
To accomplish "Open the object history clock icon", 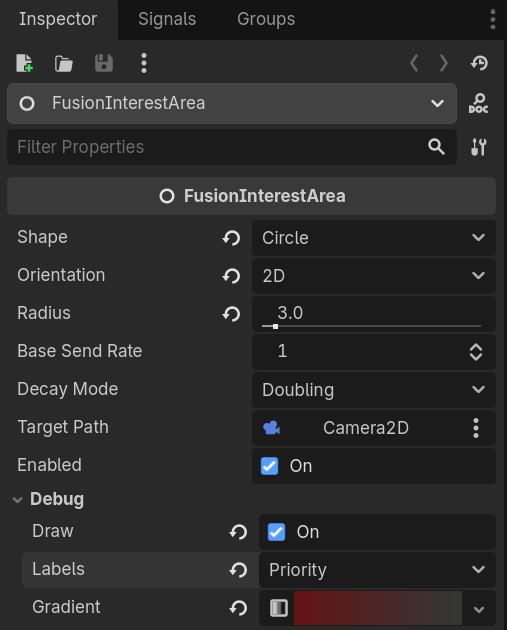I will (x=479, y=63).
